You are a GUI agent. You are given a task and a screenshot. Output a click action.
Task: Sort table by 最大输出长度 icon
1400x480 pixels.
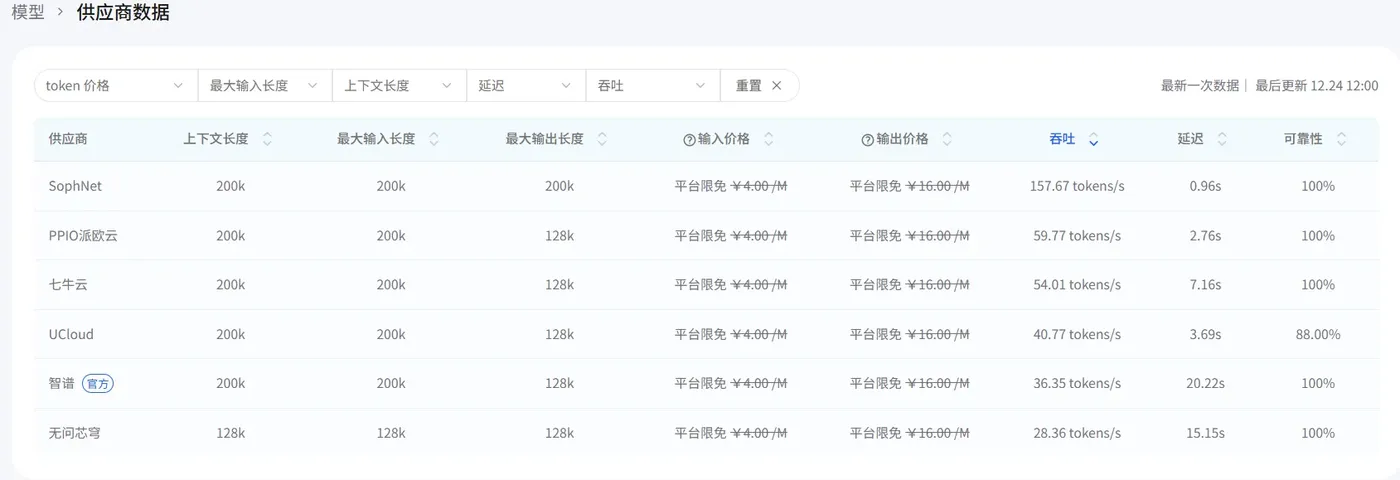pos(602,140)
